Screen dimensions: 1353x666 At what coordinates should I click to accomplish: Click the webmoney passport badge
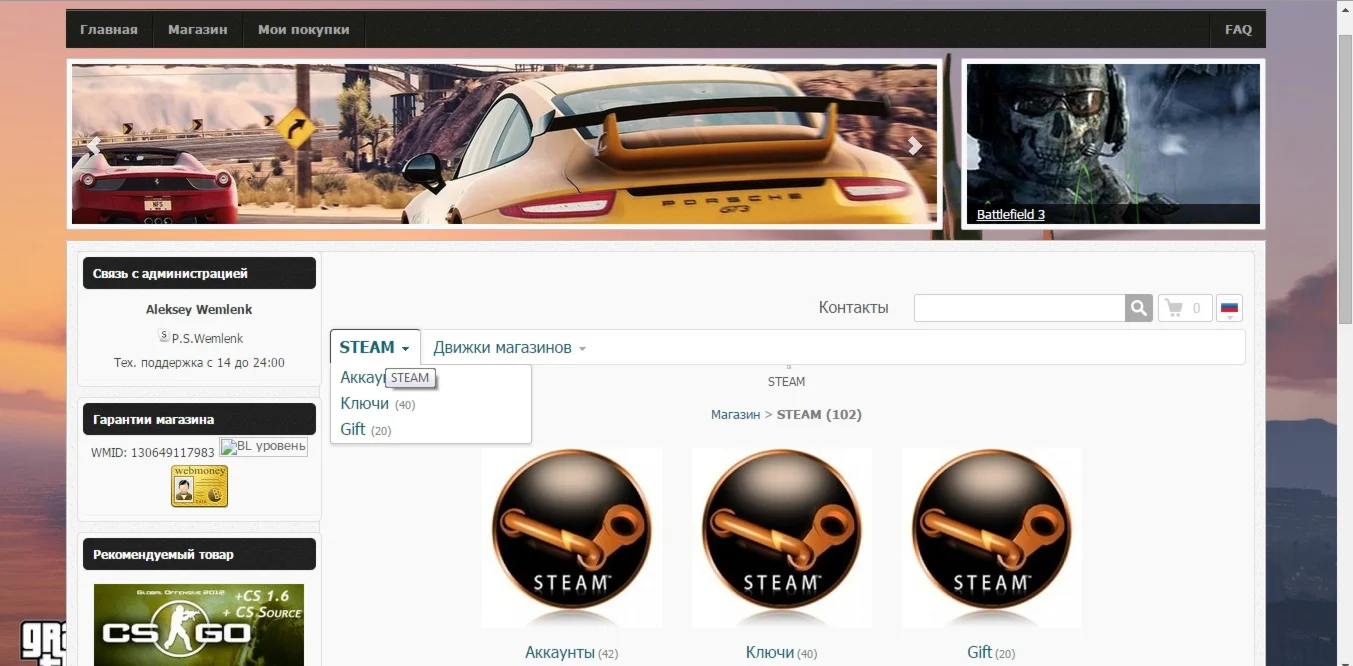[x=199, y=486]
